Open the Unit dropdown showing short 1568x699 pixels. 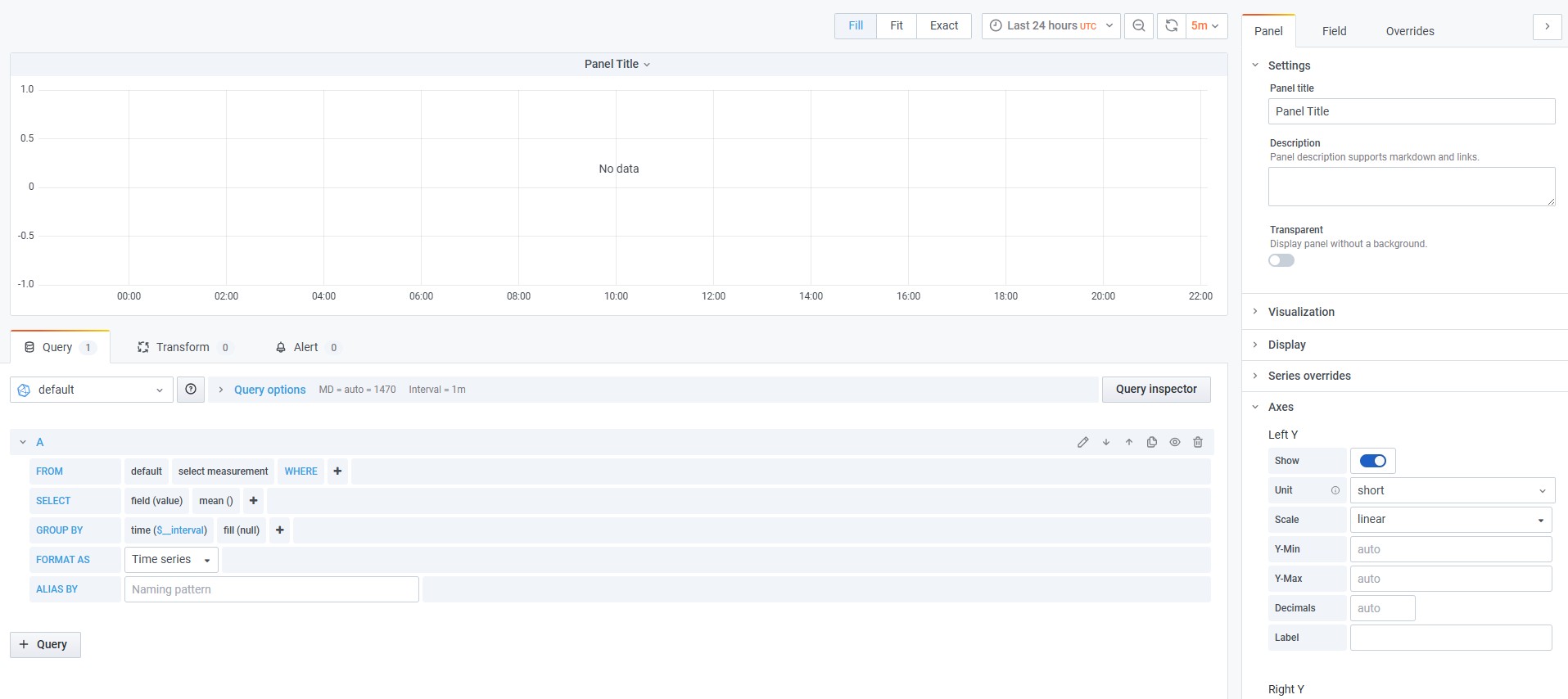click(1450, 490)
